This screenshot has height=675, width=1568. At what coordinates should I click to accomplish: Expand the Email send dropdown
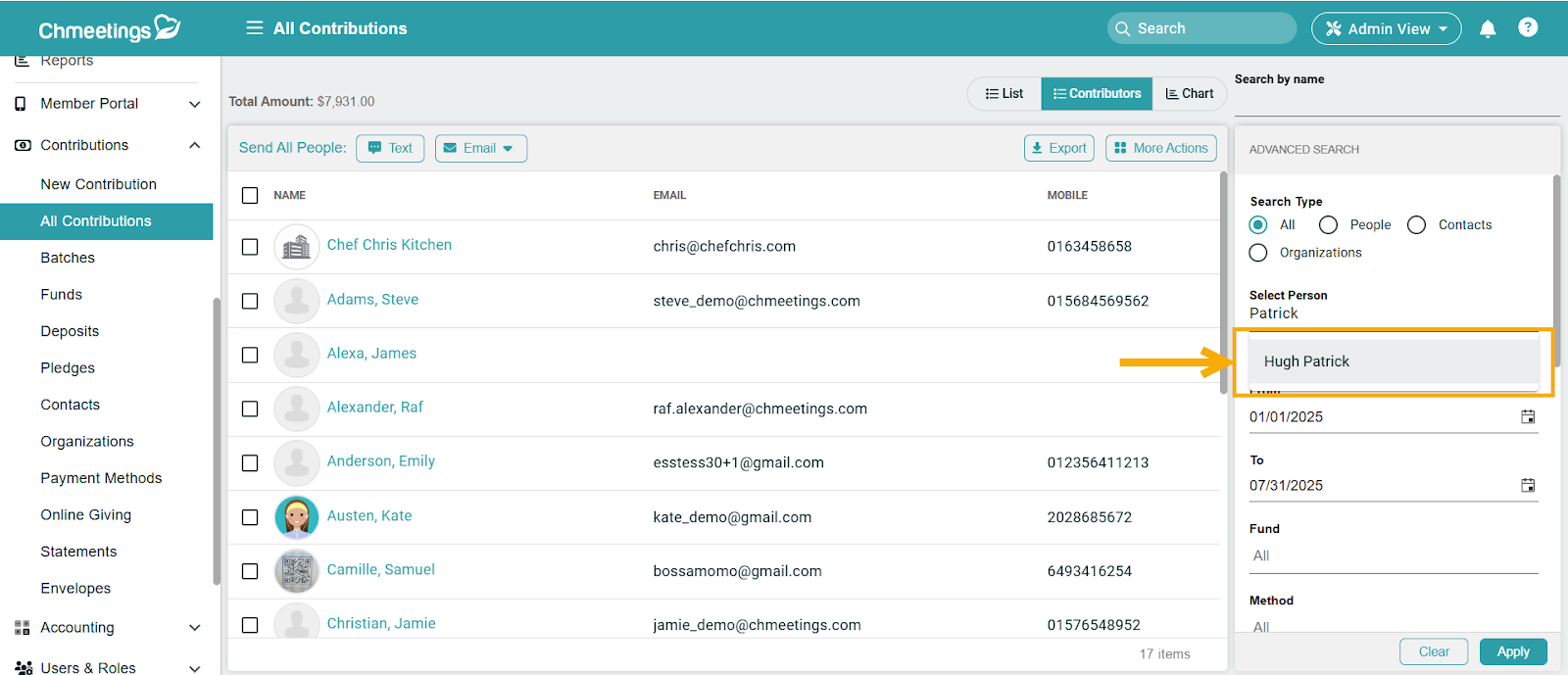481,148
